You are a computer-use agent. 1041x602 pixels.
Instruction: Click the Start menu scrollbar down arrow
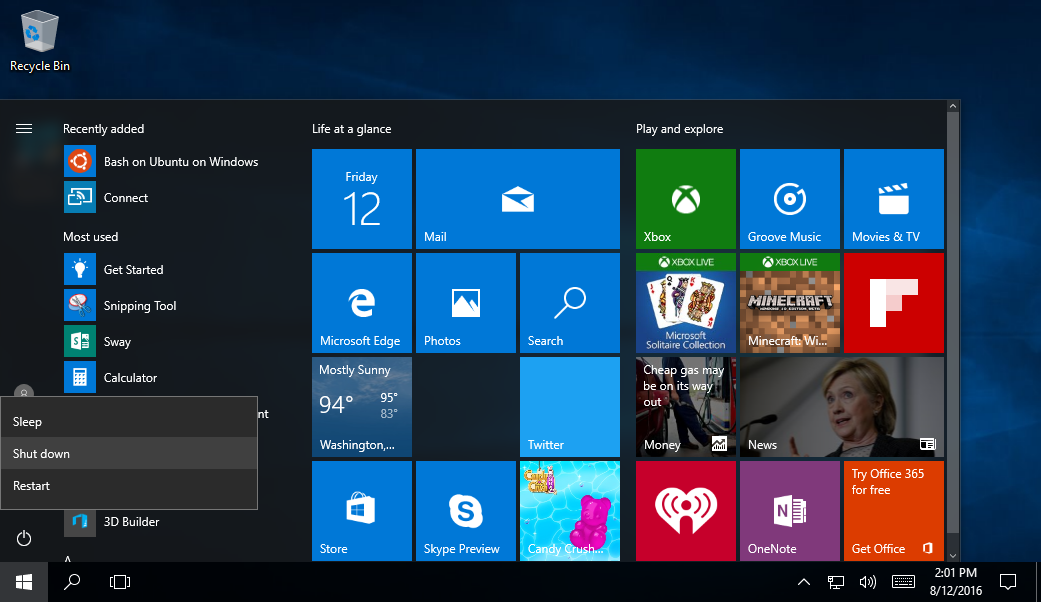point(953,556)
